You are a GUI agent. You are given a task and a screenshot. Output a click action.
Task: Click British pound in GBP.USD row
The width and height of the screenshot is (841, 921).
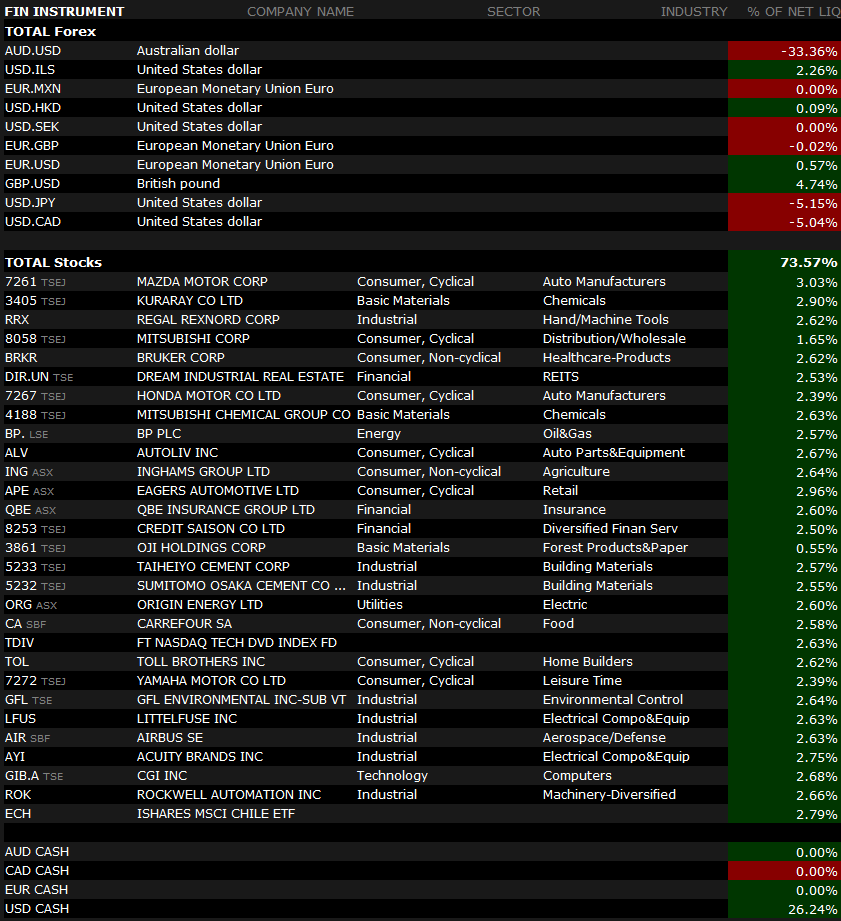pos(179,184)
